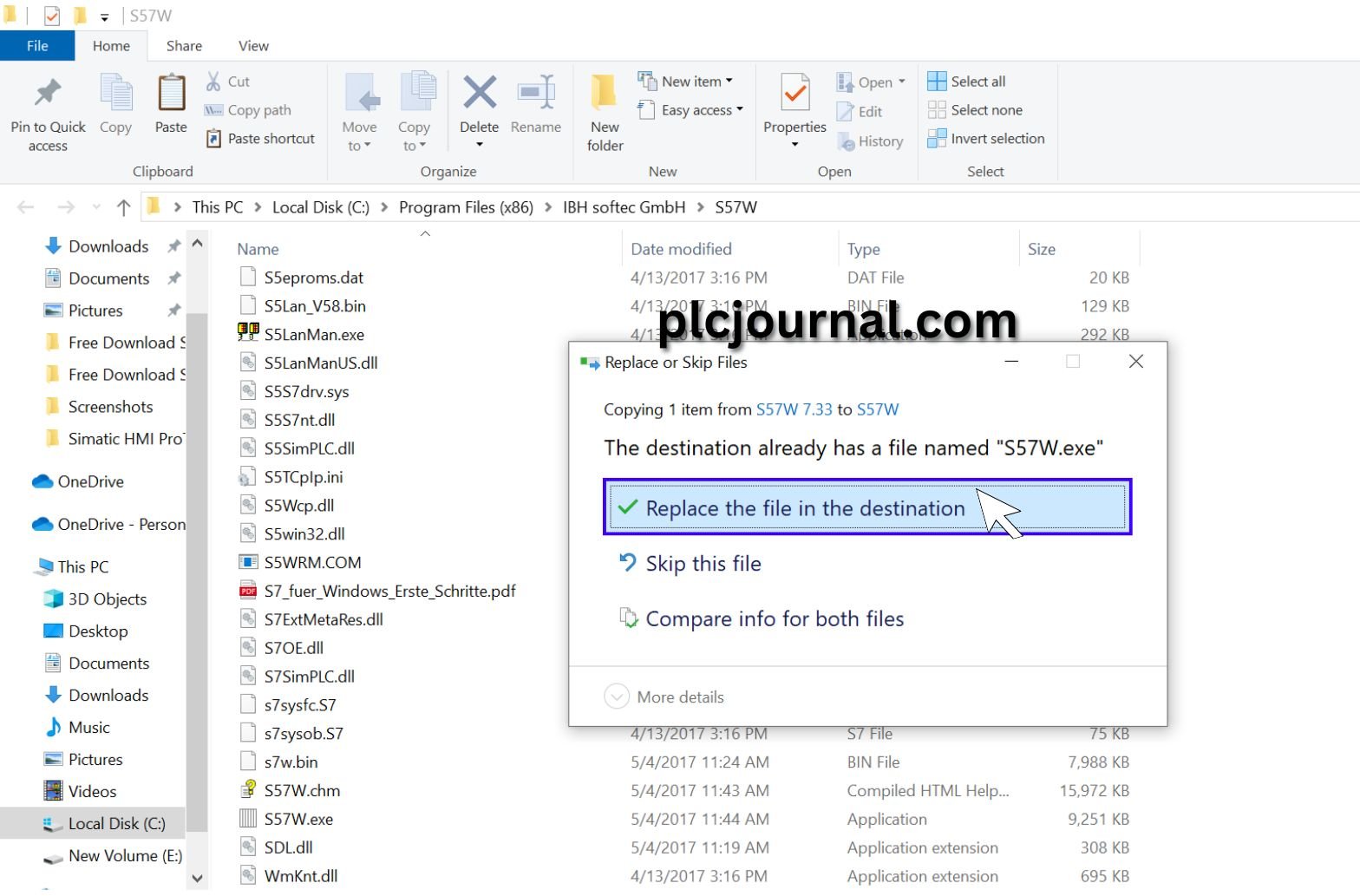This screenshot has width=1360, height=896.
Task: Select the S5TCpIp.ini file
Action: pos(304,477)
